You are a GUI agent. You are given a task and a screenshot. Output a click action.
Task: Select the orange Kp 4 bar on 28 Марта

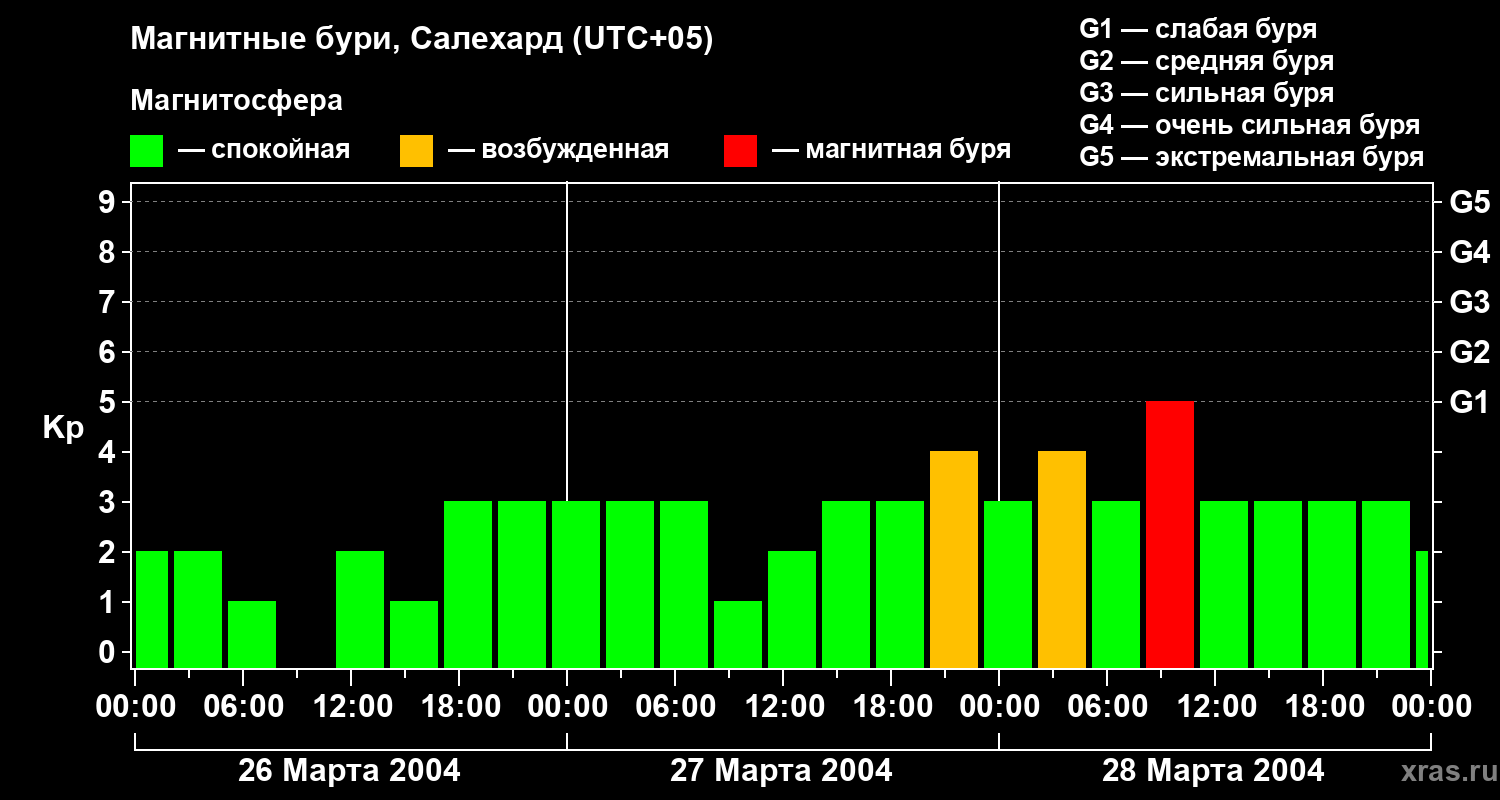1062,560
